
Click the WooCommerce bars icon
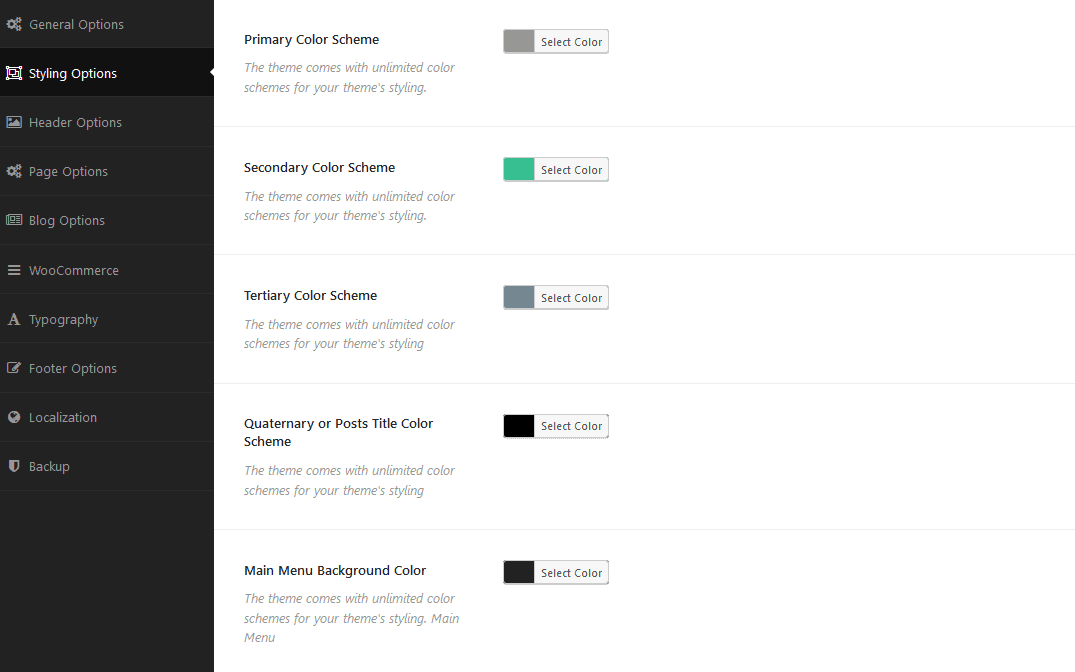(x=14, y=270)
